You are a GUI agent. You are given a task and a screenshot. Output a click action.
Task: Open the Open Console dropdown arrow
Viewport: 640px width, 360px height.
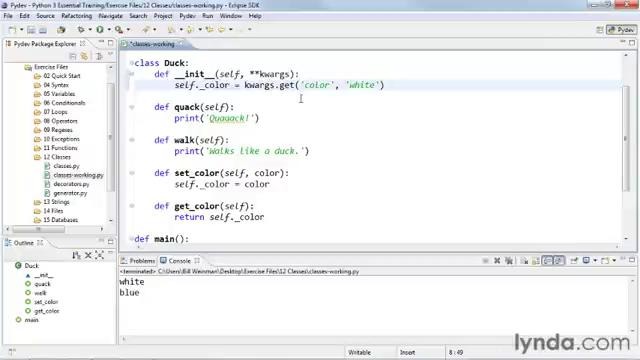click(x=614, y=260)
